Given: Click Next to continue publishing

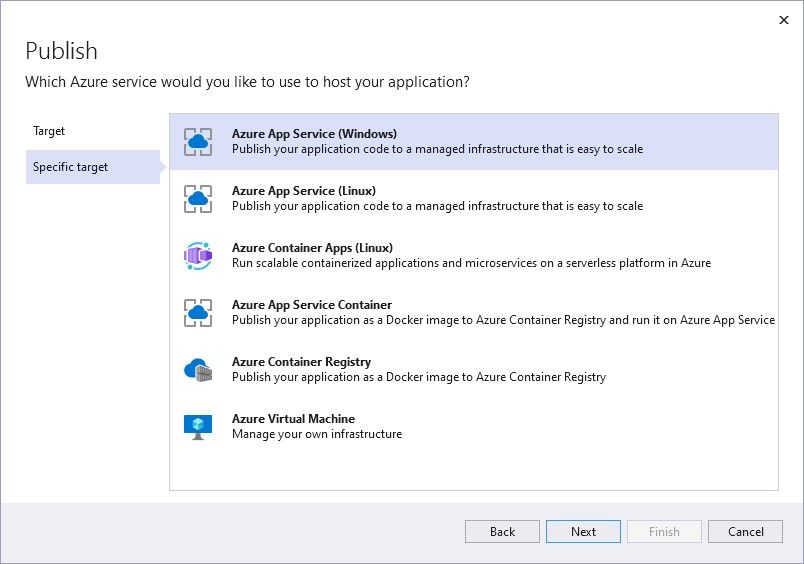Looking at the screenshot, I should 583,532.
